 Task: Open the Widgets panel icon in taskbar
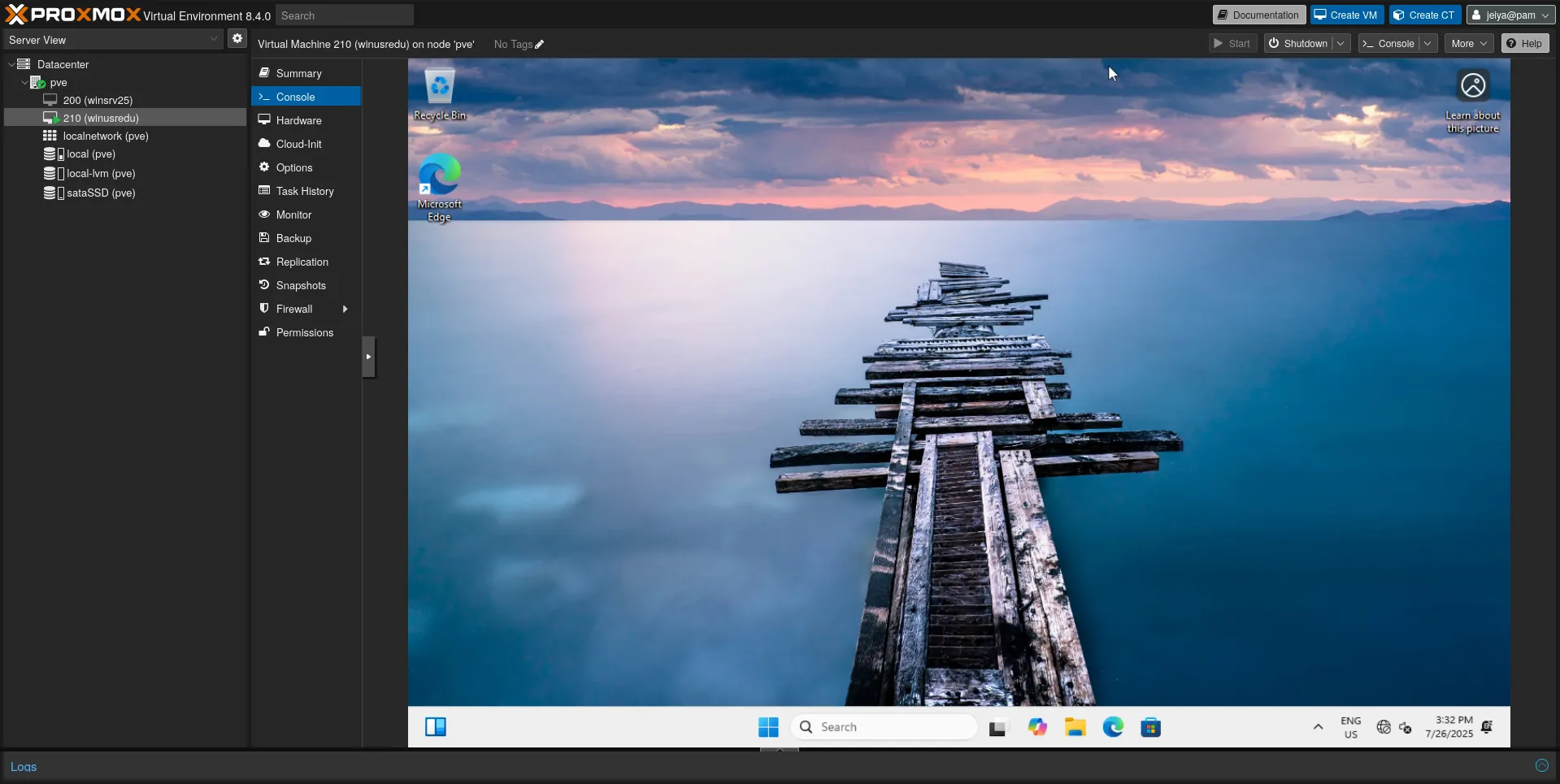436,727
